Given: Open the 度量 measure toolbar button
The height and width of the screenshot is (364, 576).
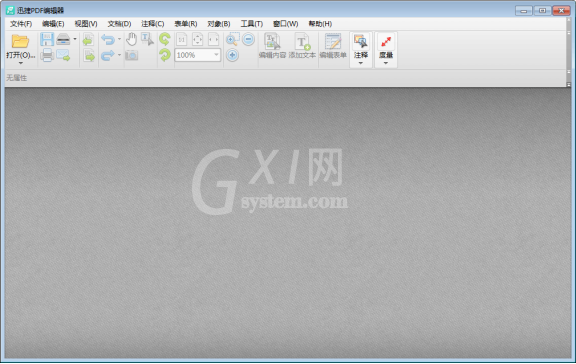Looking at the screenshot, I should tap(386, 50).
